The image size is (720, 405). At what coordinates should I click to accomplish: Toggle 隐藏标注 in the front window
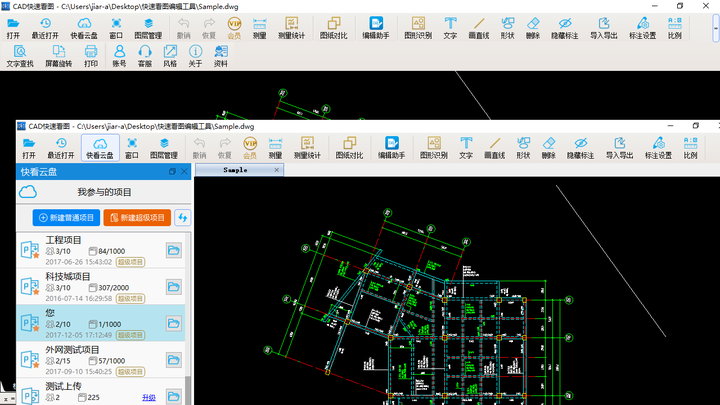pos(580,148)
